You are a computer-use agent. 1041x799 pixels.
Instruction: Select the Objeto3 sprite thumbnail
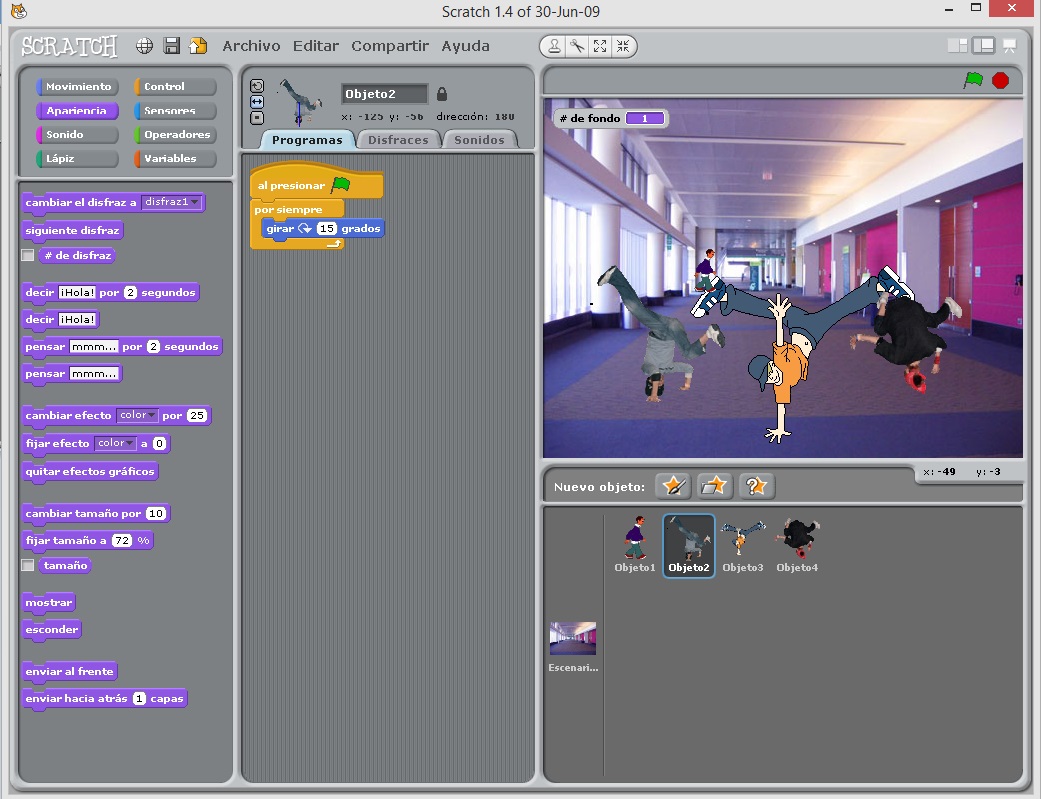click(x=742, y=540)
